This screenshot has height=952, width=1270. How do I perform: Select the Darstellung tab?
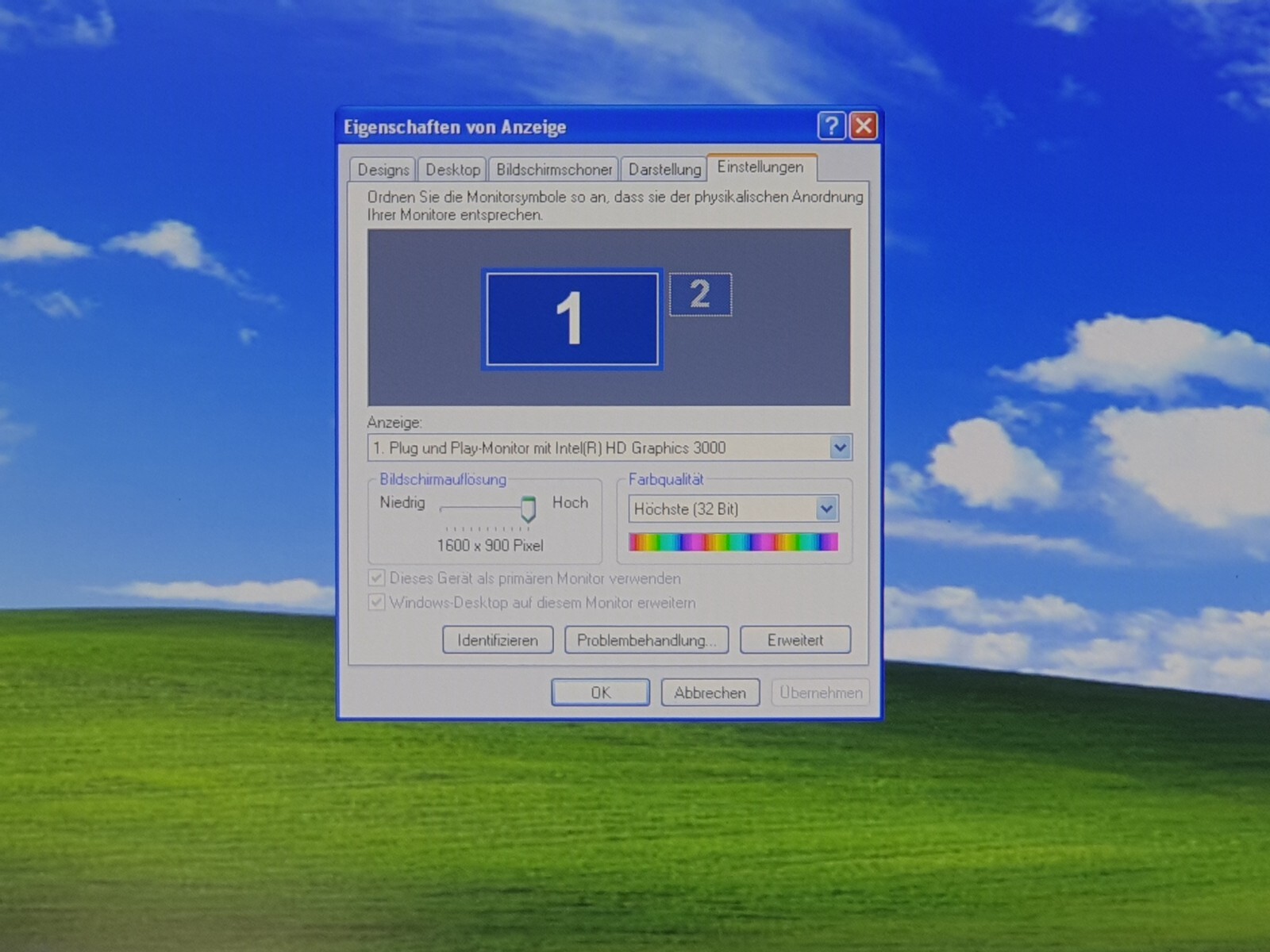(x=664, y=170)
